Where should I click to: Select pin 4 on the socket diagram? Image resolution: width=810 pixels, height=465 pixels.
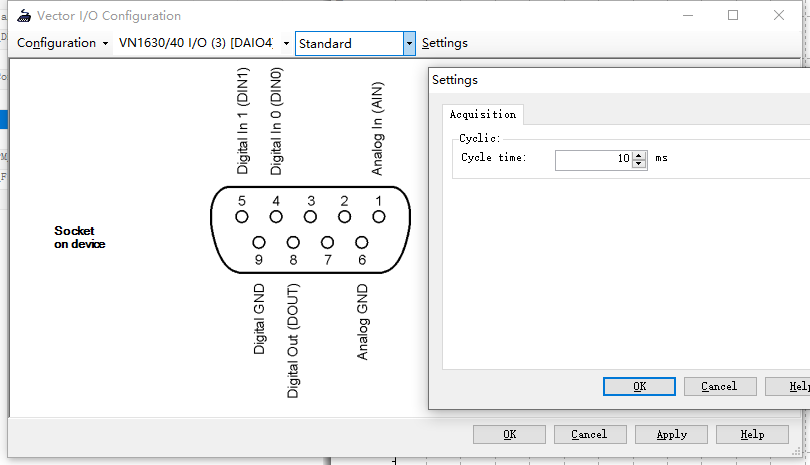(x=276, y=217)
